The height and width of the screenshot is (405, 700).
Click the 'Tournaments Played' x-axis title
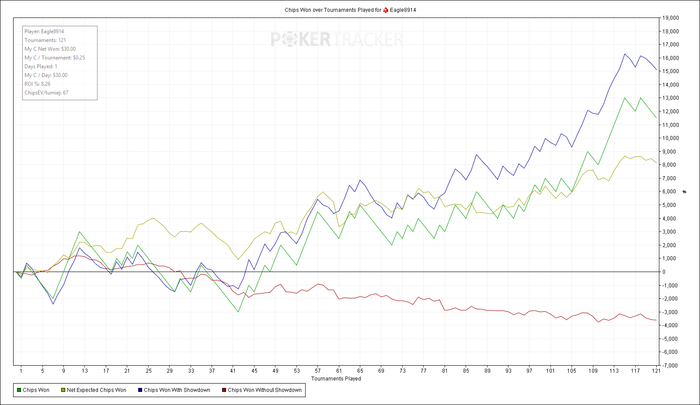click(336, 379)
